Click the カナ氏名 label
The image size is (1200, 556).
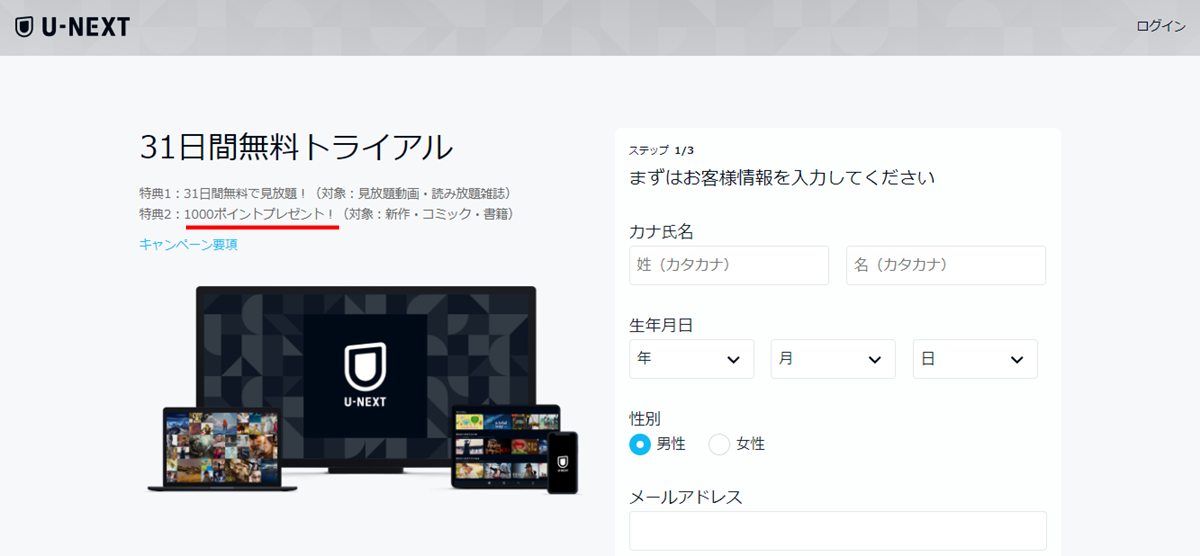[x=661, y=231]
